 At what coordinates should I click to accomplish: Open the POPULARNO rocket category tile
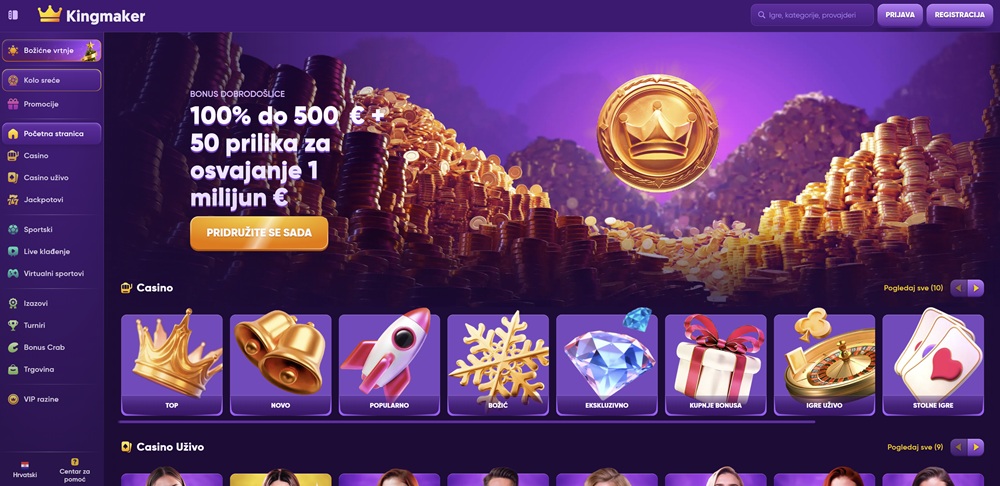(389, 364)
